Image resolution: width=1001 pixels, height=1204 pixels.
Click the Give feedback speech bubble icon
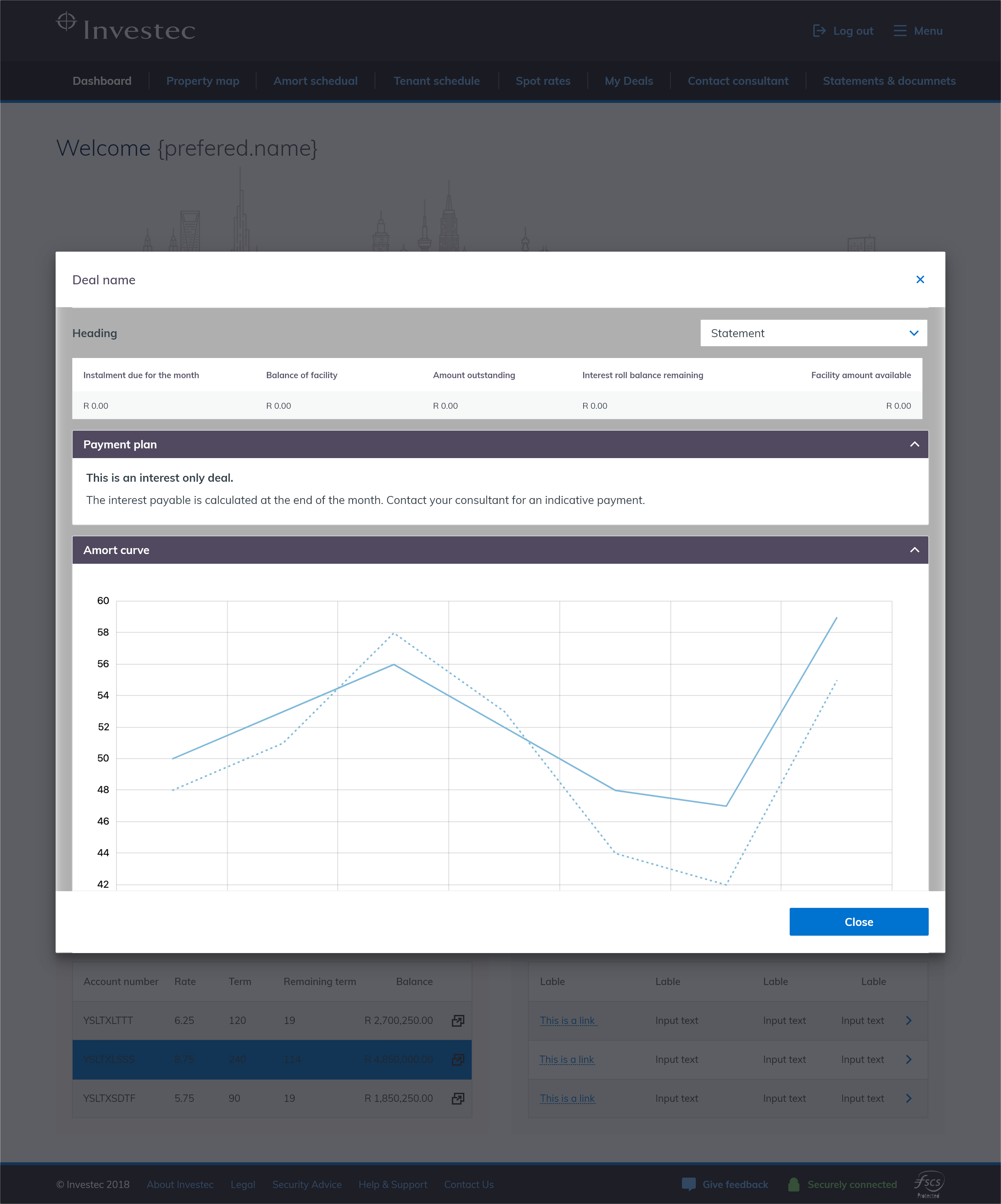pyautogui.click(x=689, y=1184)
